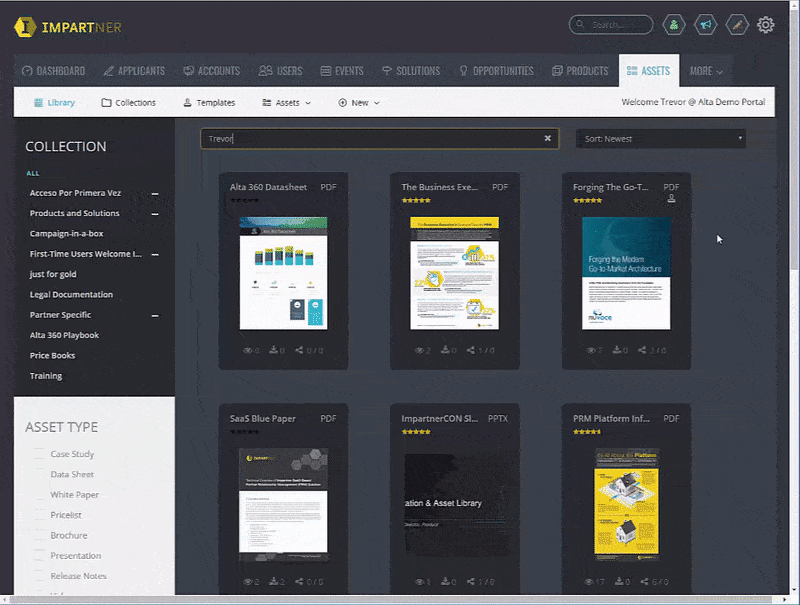This screenshot has height=605, width=800.
Task: Click download icon on PRM Platform Inf card
Action: pyautogui.click(x=619, y=581)
